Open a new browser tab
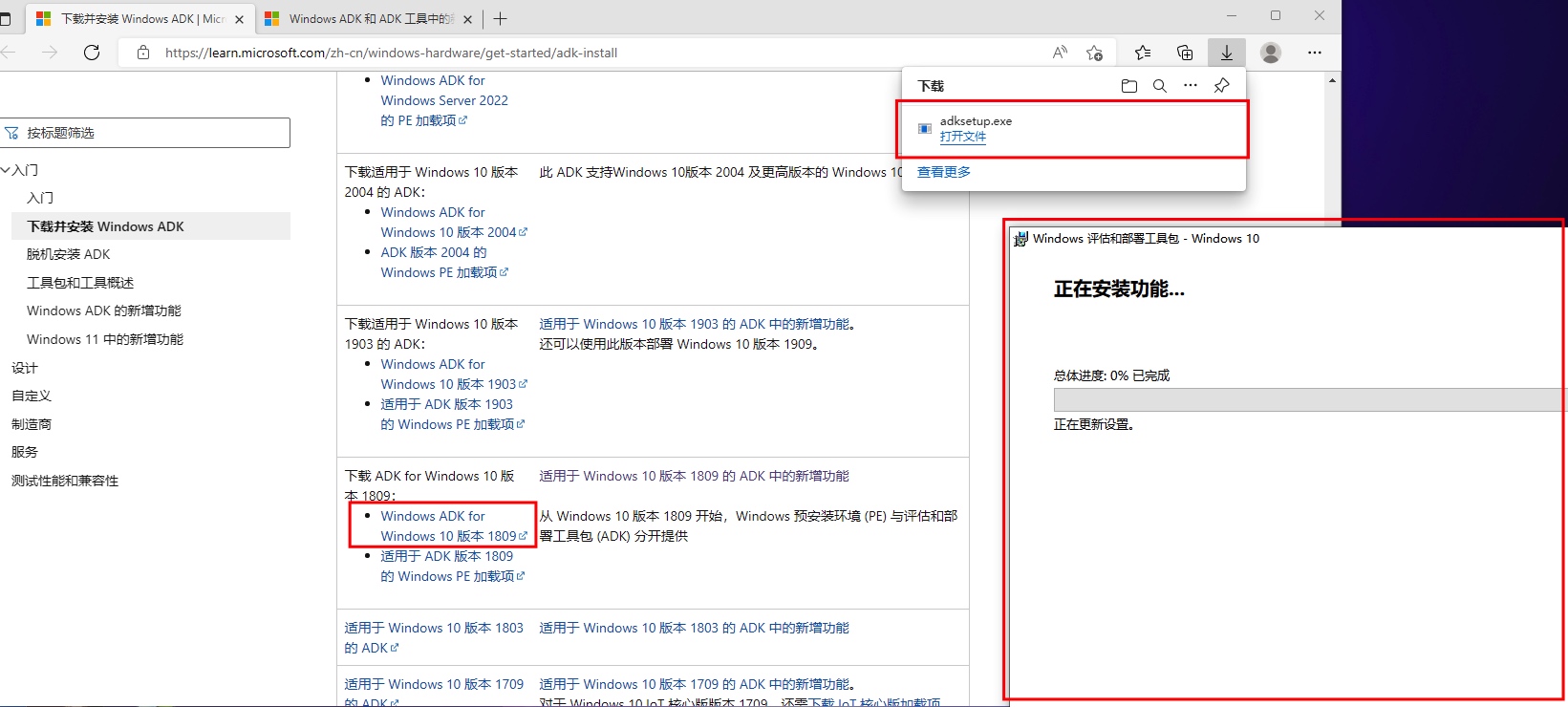 point(500,18)
